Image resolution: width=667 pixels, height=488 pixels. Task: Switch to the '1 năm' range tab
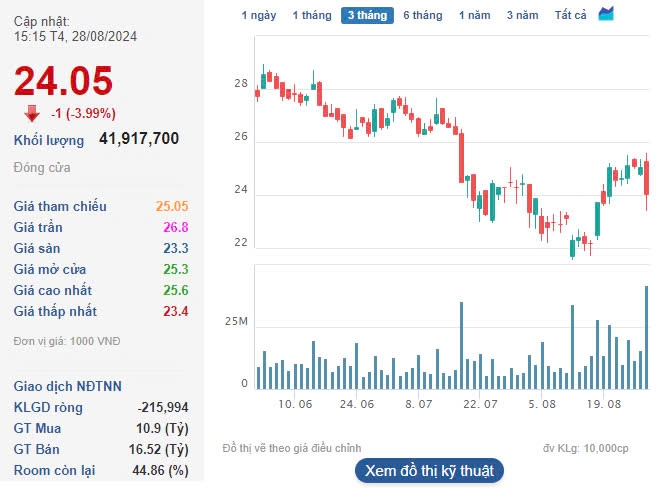point(474,15)
